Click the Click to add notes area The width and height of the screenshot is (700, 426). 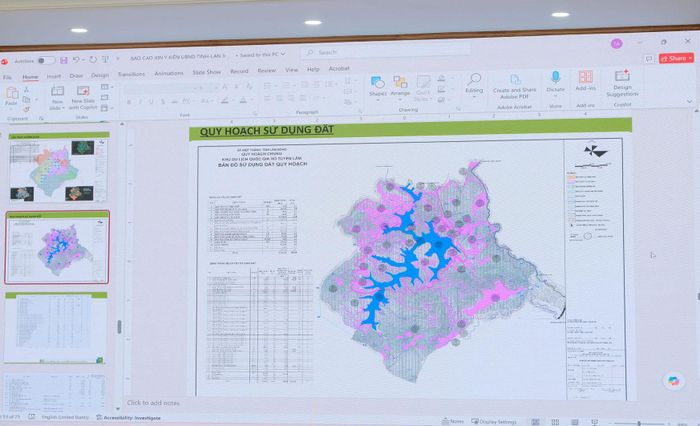click(153, 403)
